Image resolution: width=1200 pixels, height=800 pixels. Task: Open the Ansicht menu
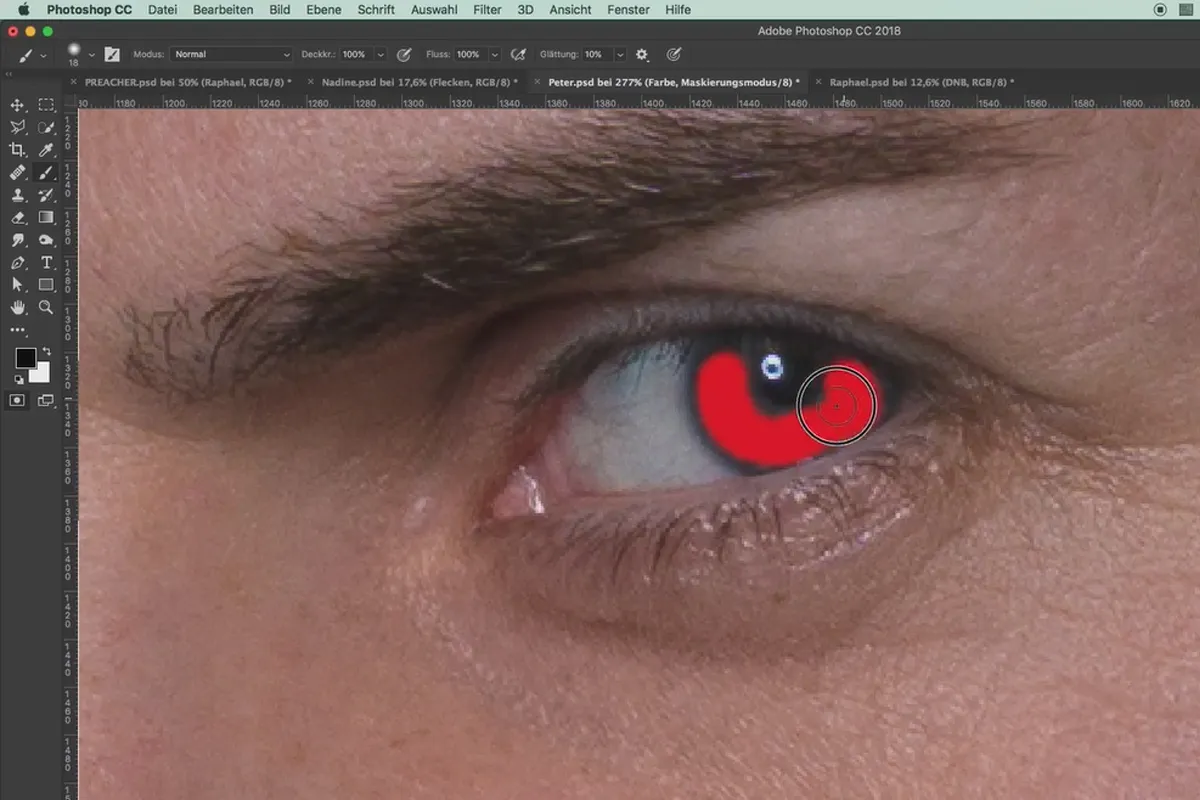(570, 9)
